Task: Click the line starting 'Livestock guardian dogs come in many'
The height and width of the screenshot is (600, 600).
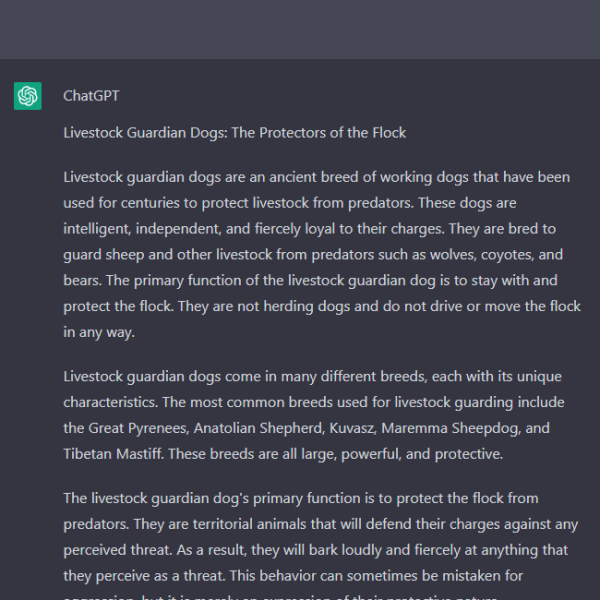Action: (x=312, y=377)
